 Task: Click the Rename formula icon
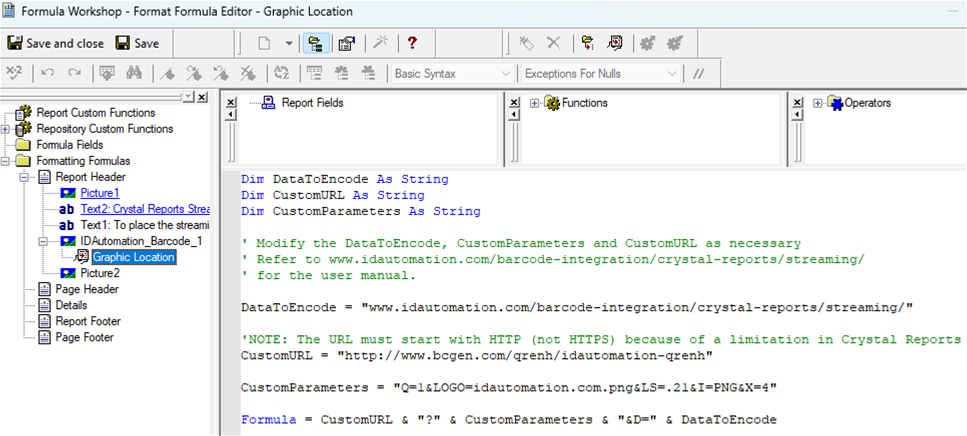[x=525, y=43]
